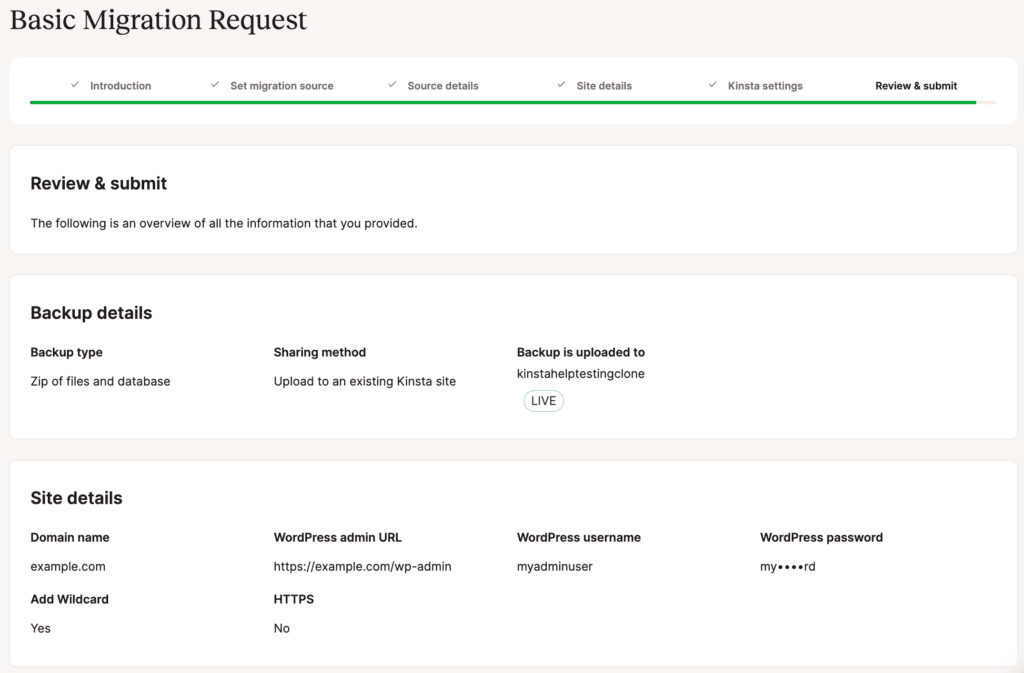Click the checkmark beside Site details step
The height and width of the screenshot is (673, 1024).
(x=562, y=85)
